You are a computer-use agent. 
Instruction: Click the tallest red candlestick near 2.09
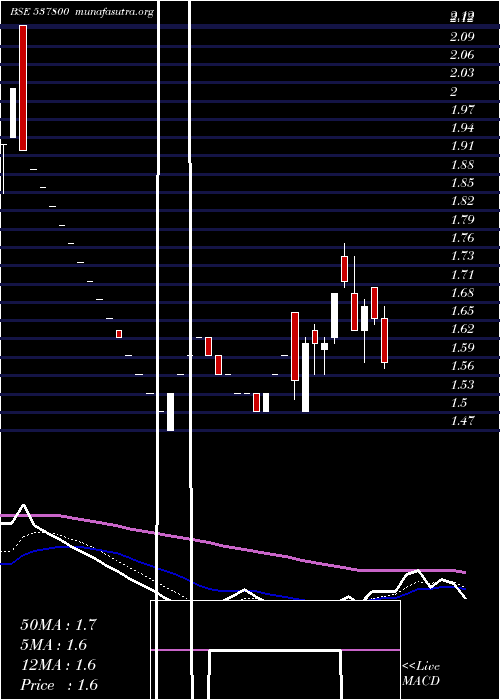point(23,88)
